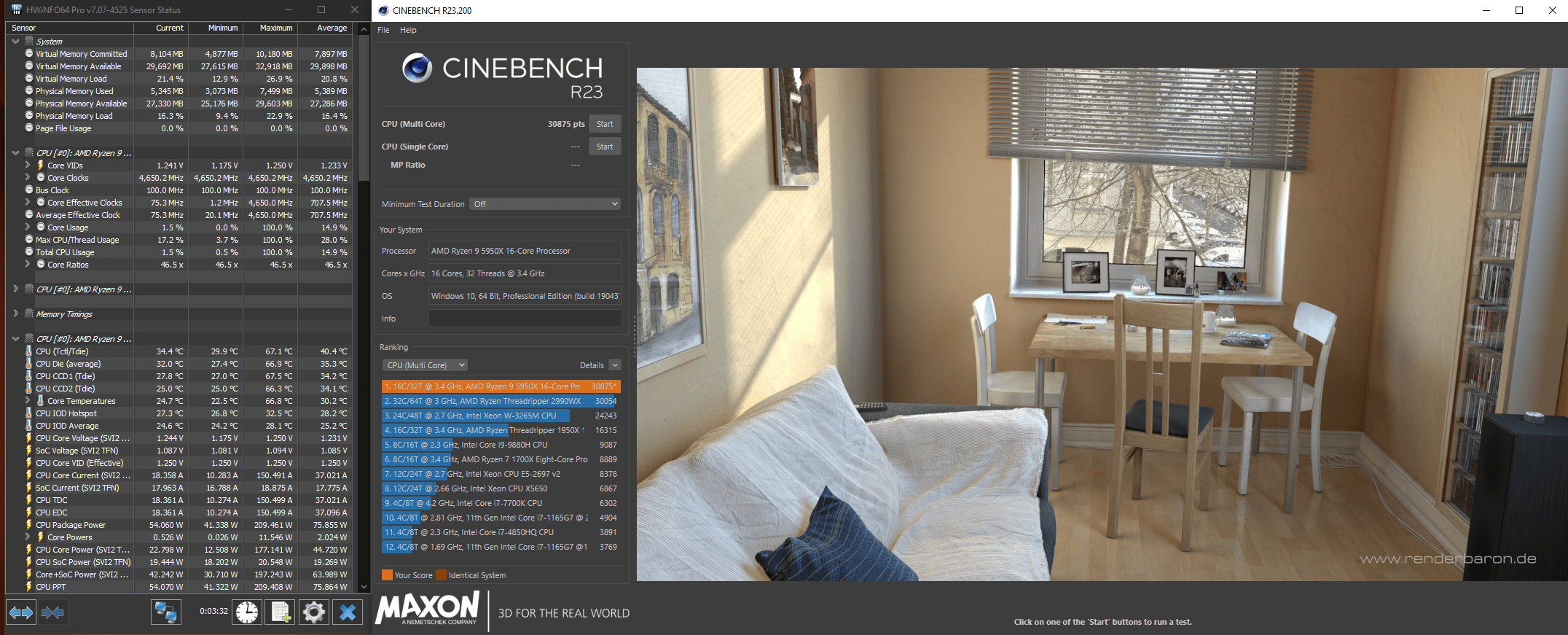Click the Identical System brown swatch

pos(441,575)
